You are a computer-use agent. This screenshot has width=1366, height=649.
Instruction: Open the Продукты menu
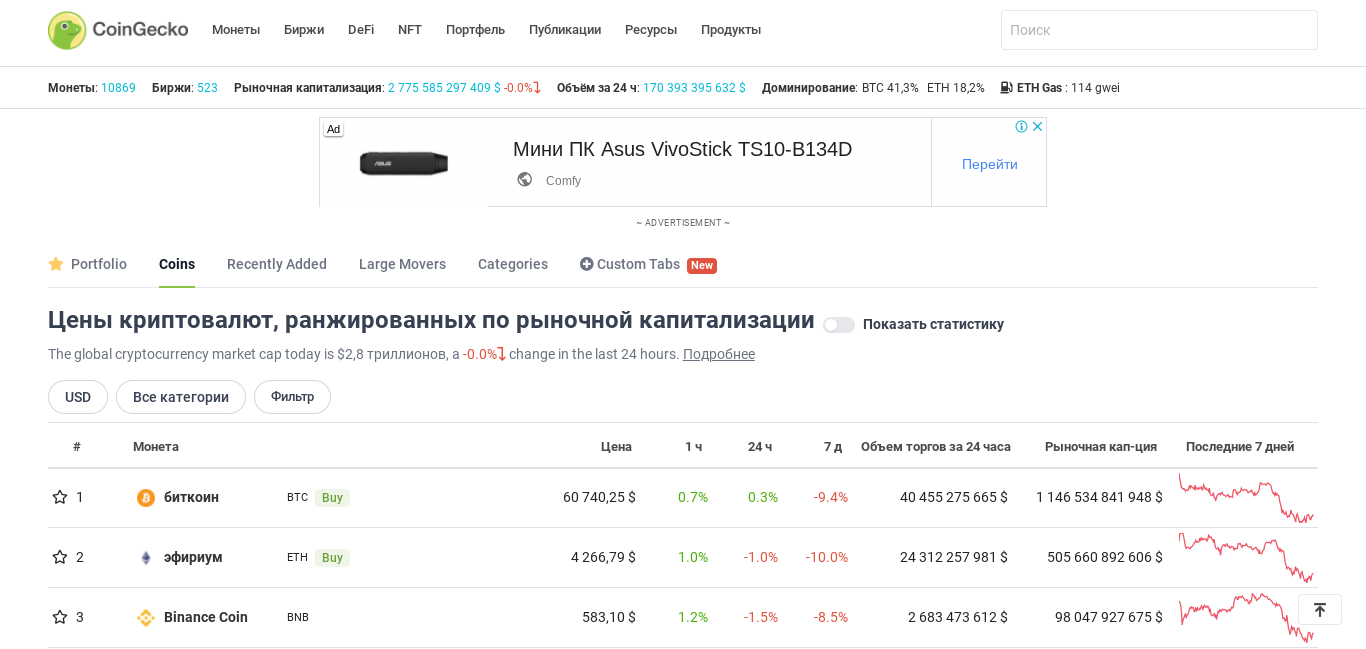[x=731, y=30]
